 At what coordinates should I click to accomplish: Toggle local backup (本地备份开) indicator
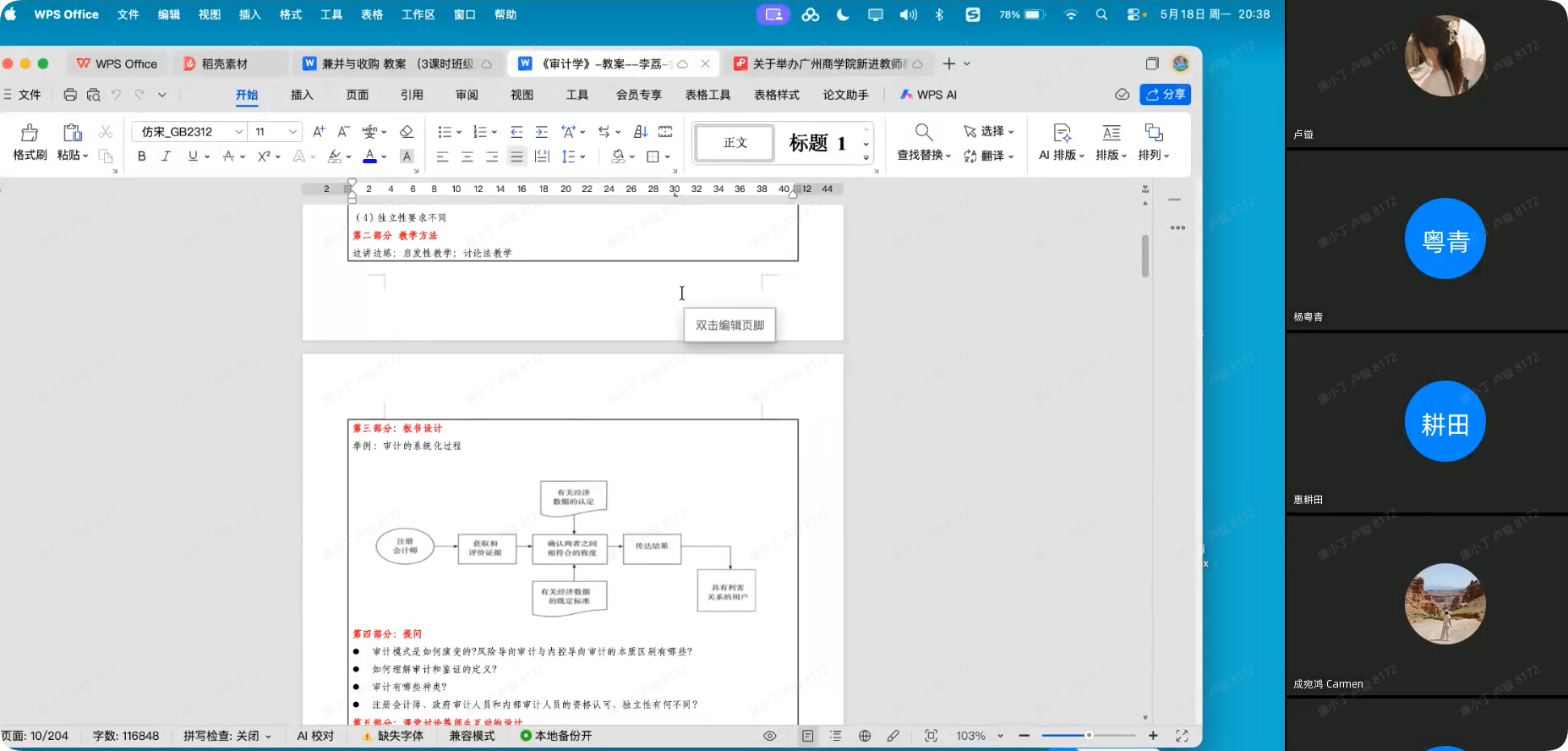tap(556, 736)
